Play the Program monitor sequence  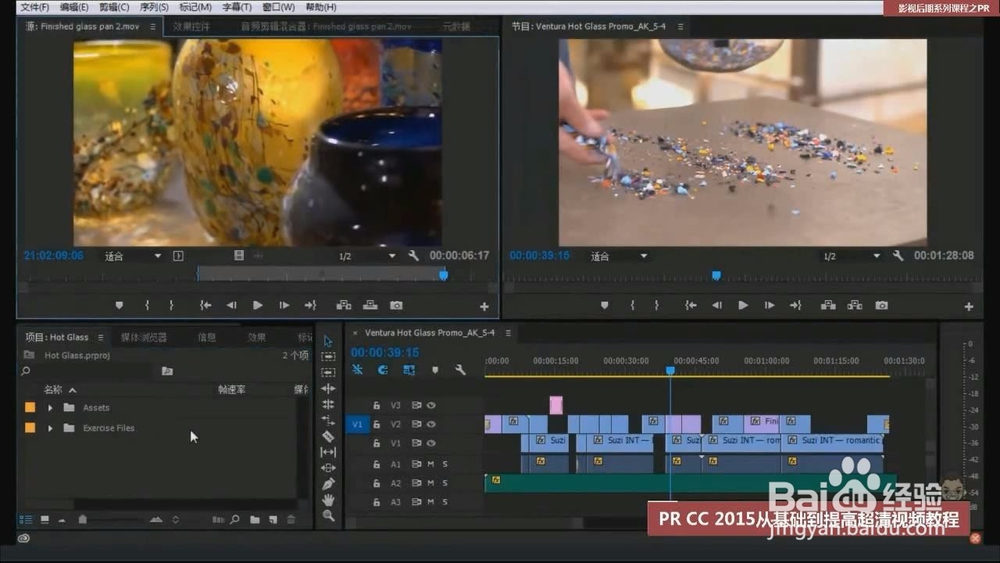pyautogui.click(x=742, y=305)
